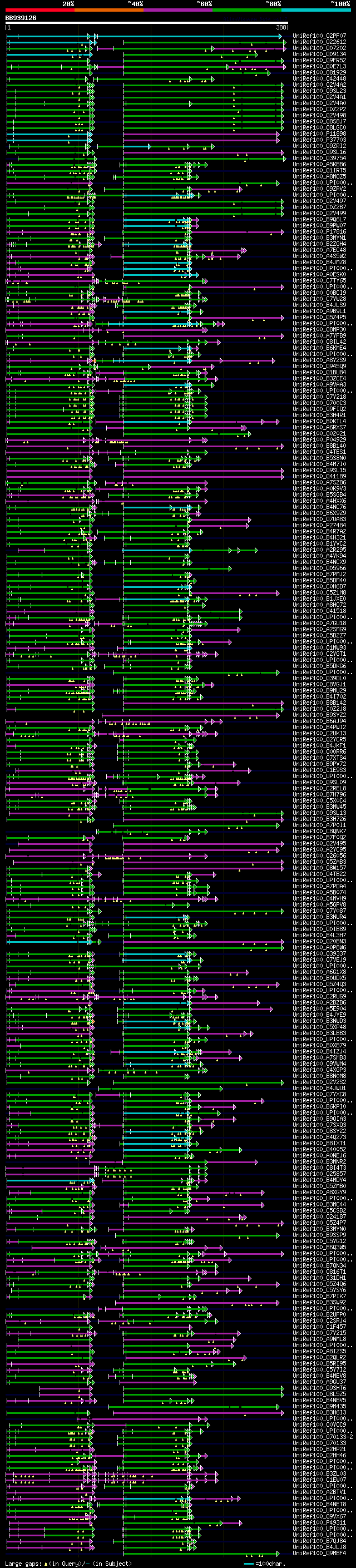Select the UniRef100_Q2V497 label
The width and height of the screenshot is (356, 1568).
tap(319, 201)
